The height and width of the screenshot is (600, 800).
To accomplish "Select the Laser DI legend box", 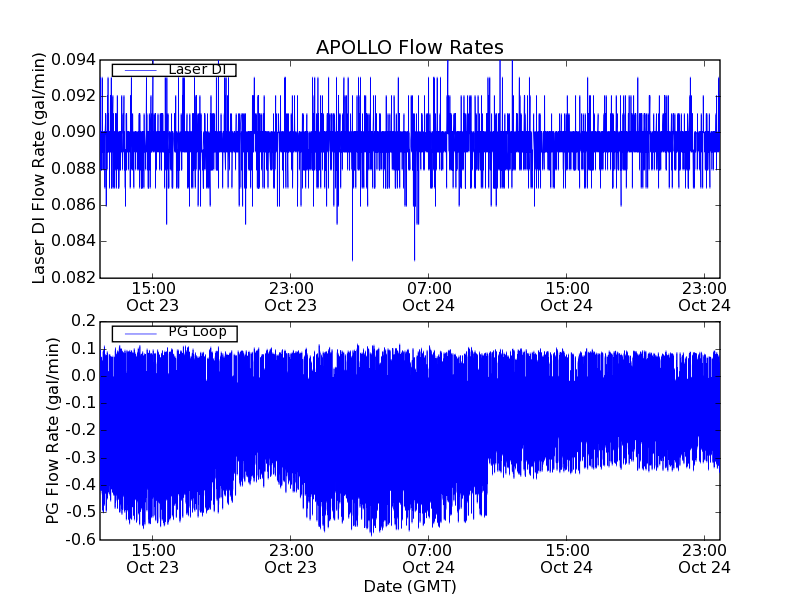I will click(174, 70).
